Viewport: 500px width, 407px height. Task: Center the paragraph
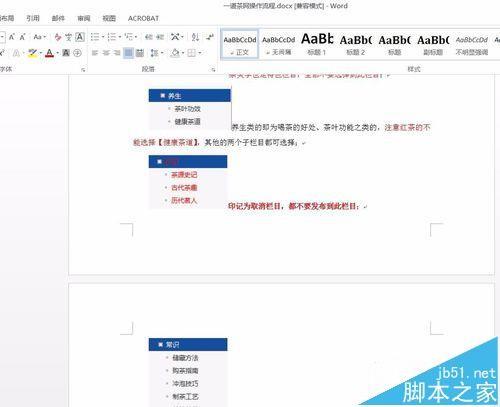tap(106, 53)
